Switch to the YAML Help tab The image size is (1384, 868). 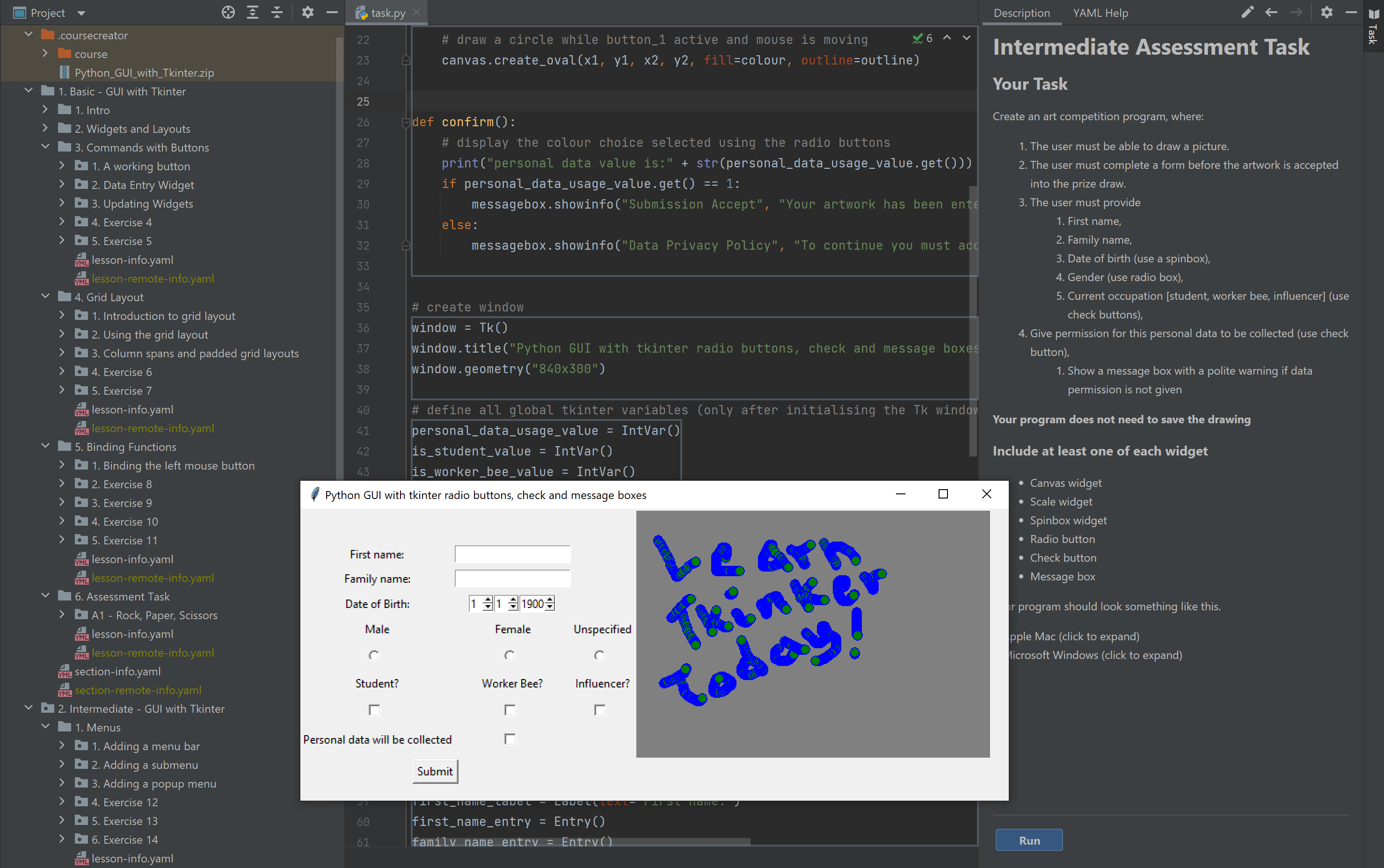pos(1100,12)
